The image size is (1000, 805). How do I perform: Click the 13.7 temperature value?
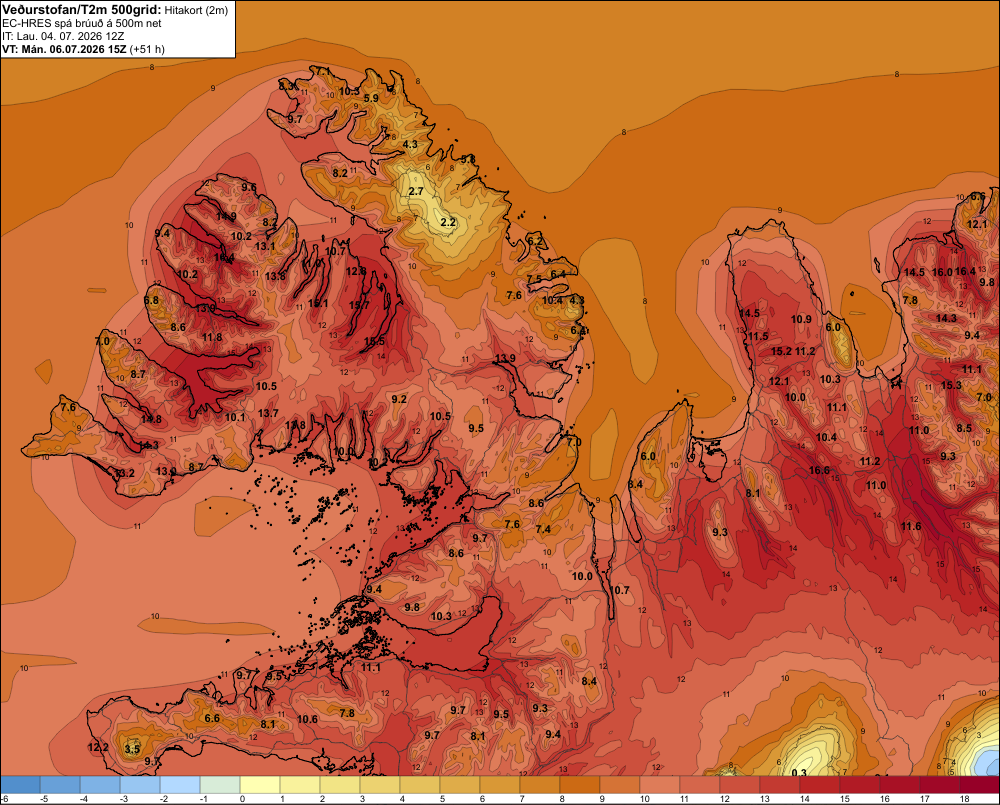pyautogui.click(x=268, y=413)
